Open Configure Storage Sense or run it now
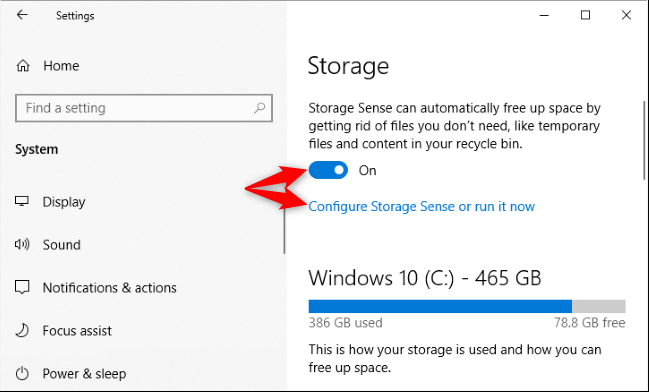The width and height of the screenshot is (649, 392). (x=422, y=206)
